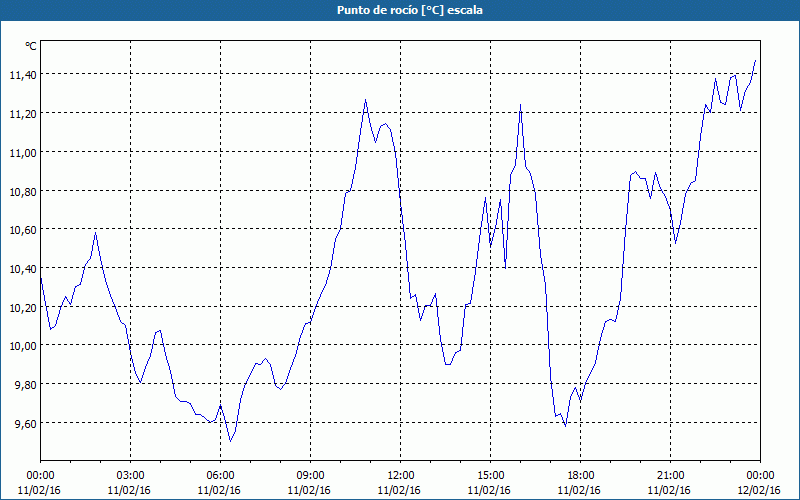Click the chart title 'Punto de rocío [°C] escala'
Image resolution: width=800 pixels, height=500 pixels.
410,10
